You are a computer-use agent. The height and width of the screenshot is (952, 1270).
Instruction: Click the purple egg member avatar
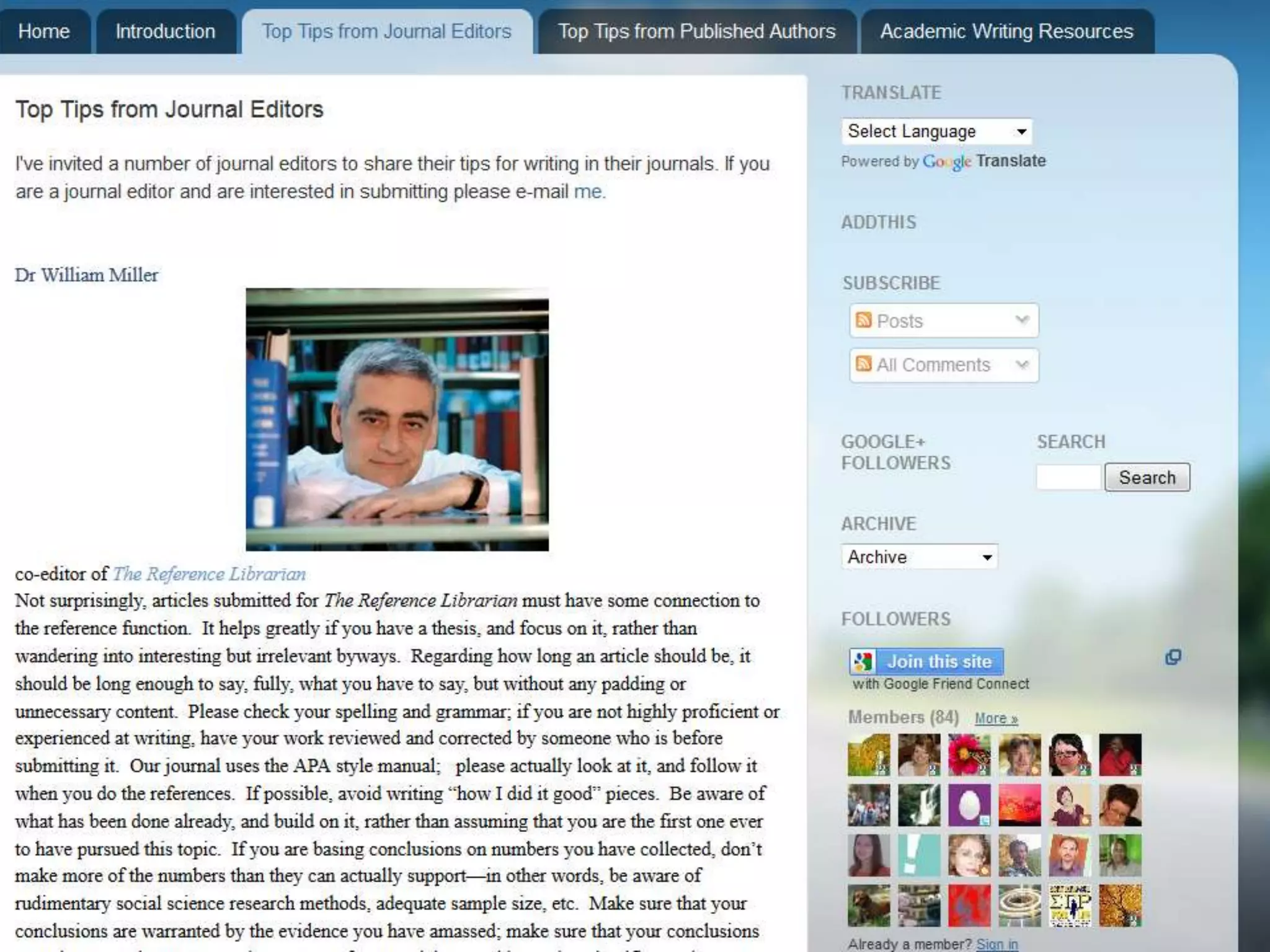969,805
